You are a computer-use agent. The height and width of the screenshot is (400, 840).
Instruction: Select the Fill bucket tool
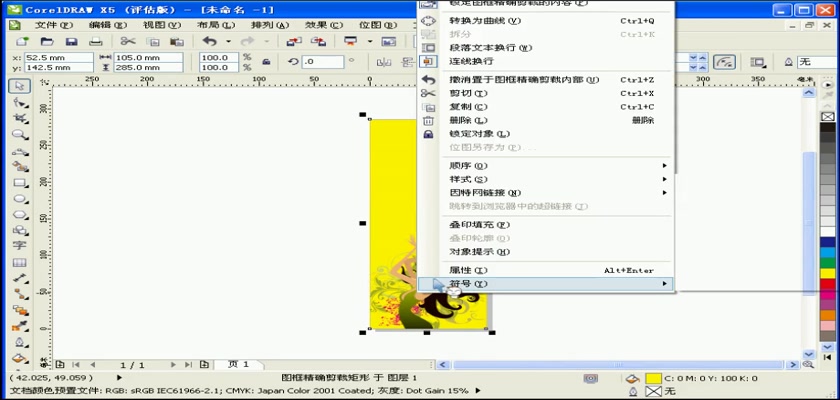click(20, 358)
